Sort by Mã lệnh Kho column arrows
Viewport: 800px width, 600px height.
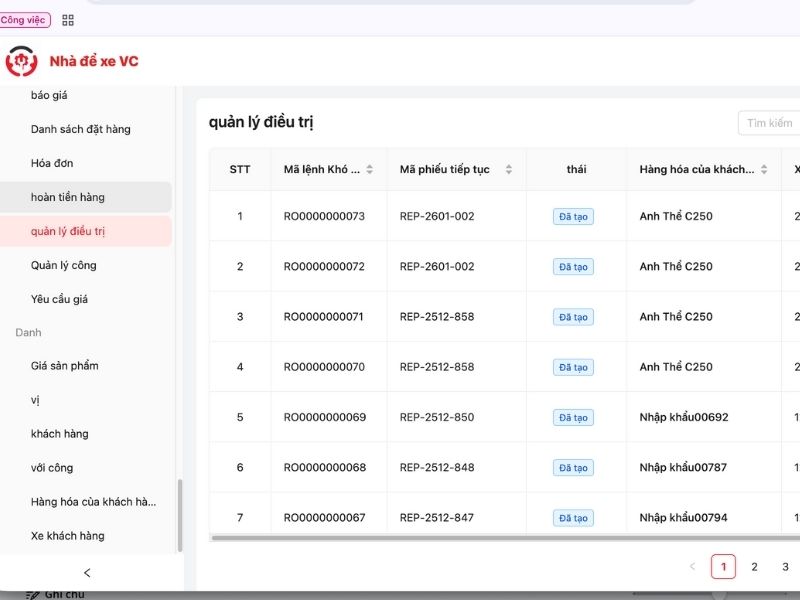pyautogui.click(x=369, y=170)
